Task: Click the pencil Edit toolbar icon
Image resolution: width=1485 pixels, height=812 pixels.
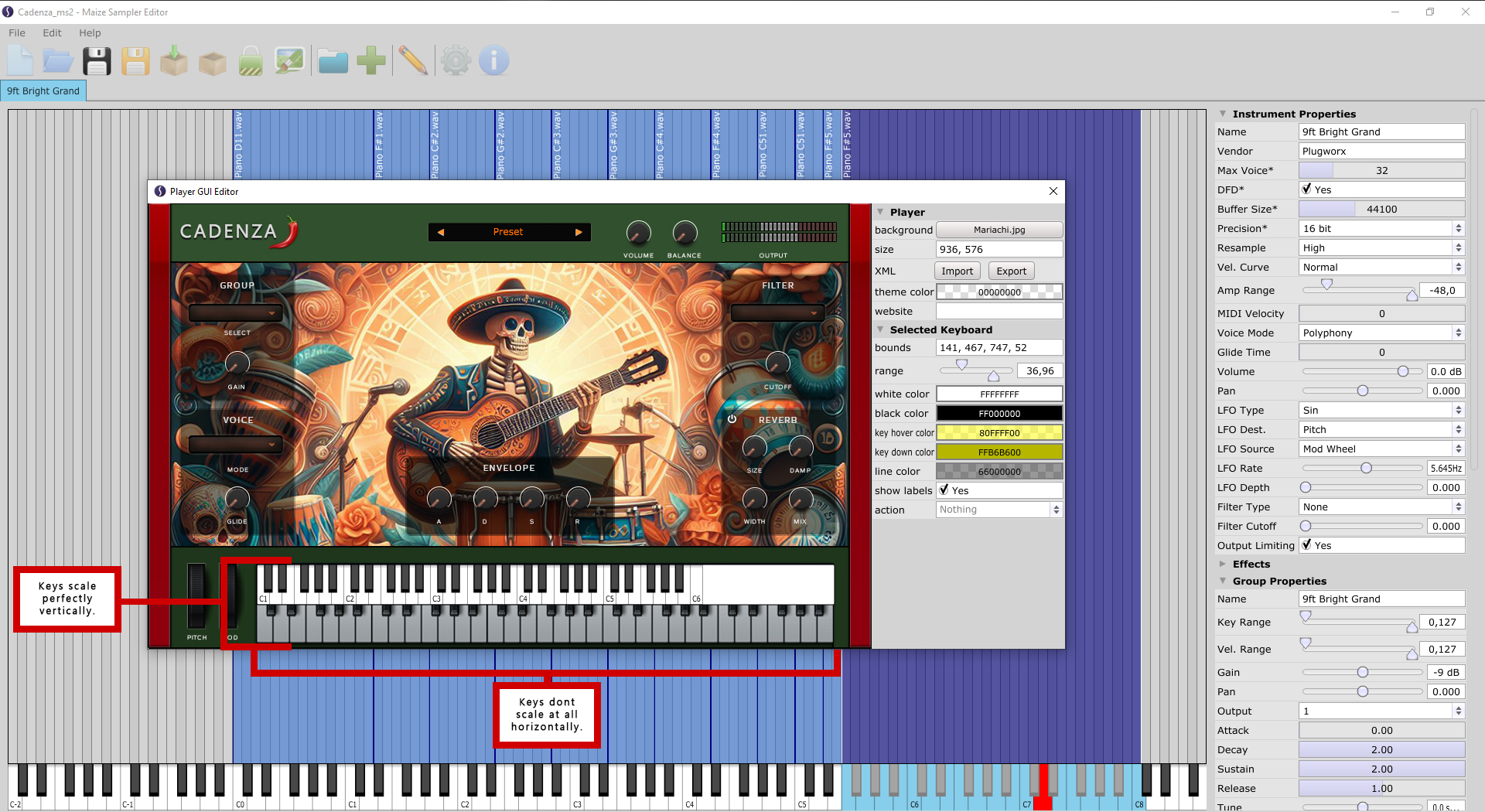Action: pos(414,61)
